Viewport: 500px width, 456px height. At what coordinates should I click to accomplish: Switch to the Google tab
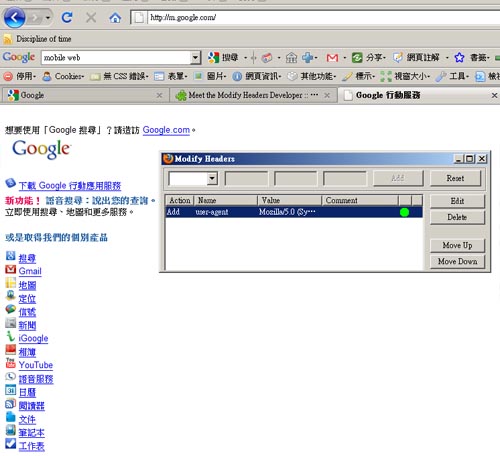click(x=85, y=95)
